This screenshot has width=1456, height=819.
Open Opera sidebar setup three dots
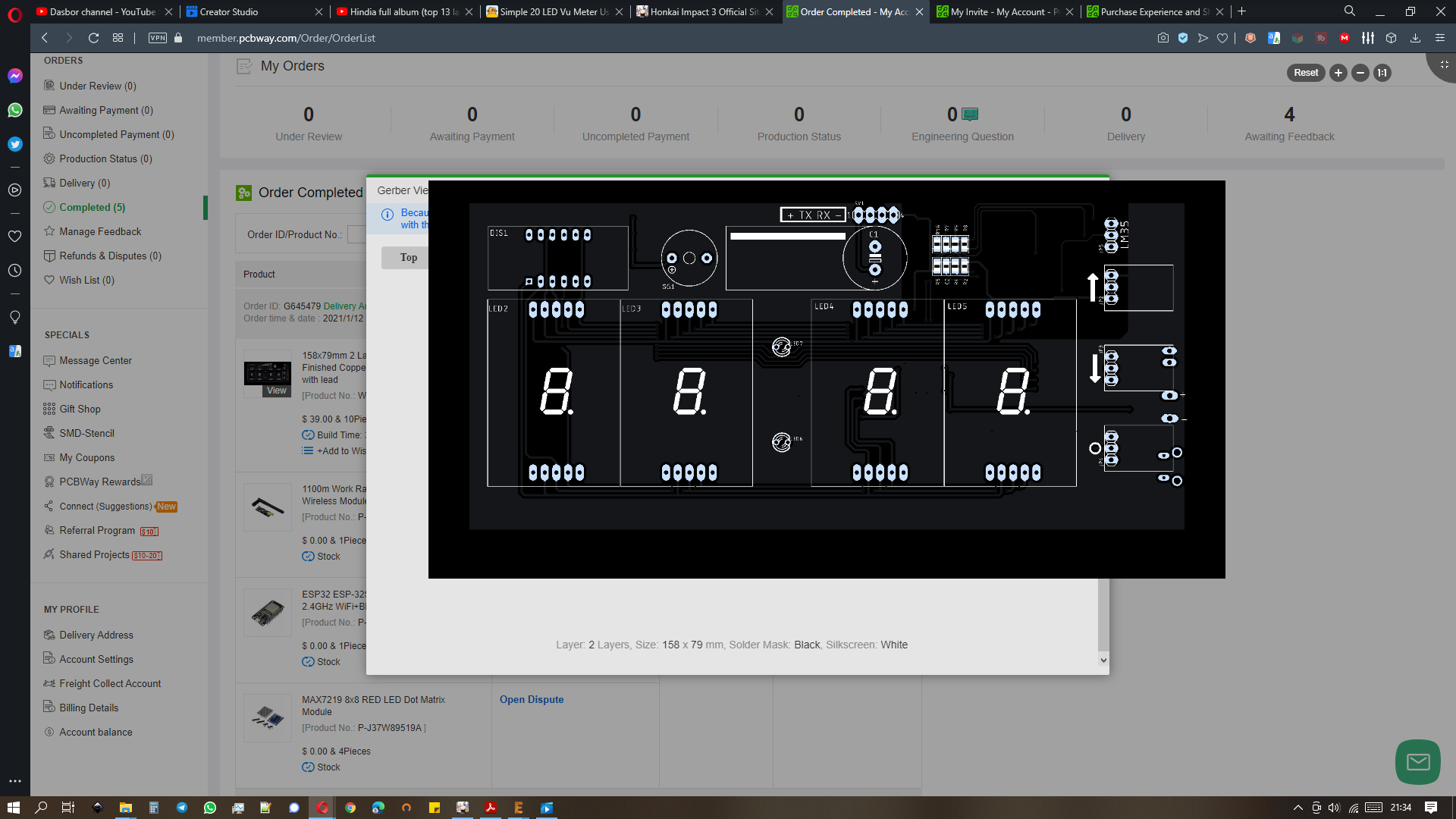pyautogui.click(x=15, y=780)
